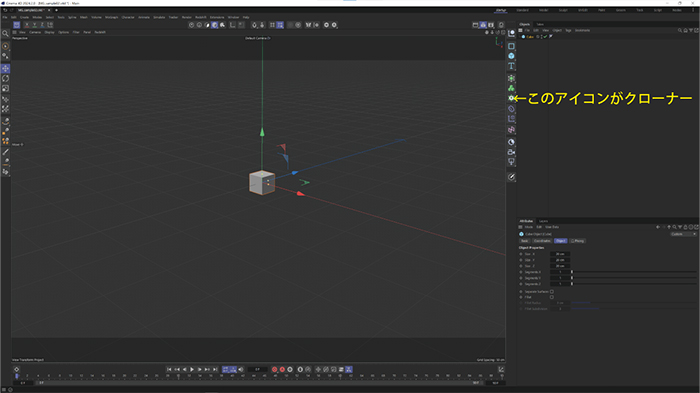Open the MoGraph main menu
The height and width of the screenshot is (393, 700).
112,17
